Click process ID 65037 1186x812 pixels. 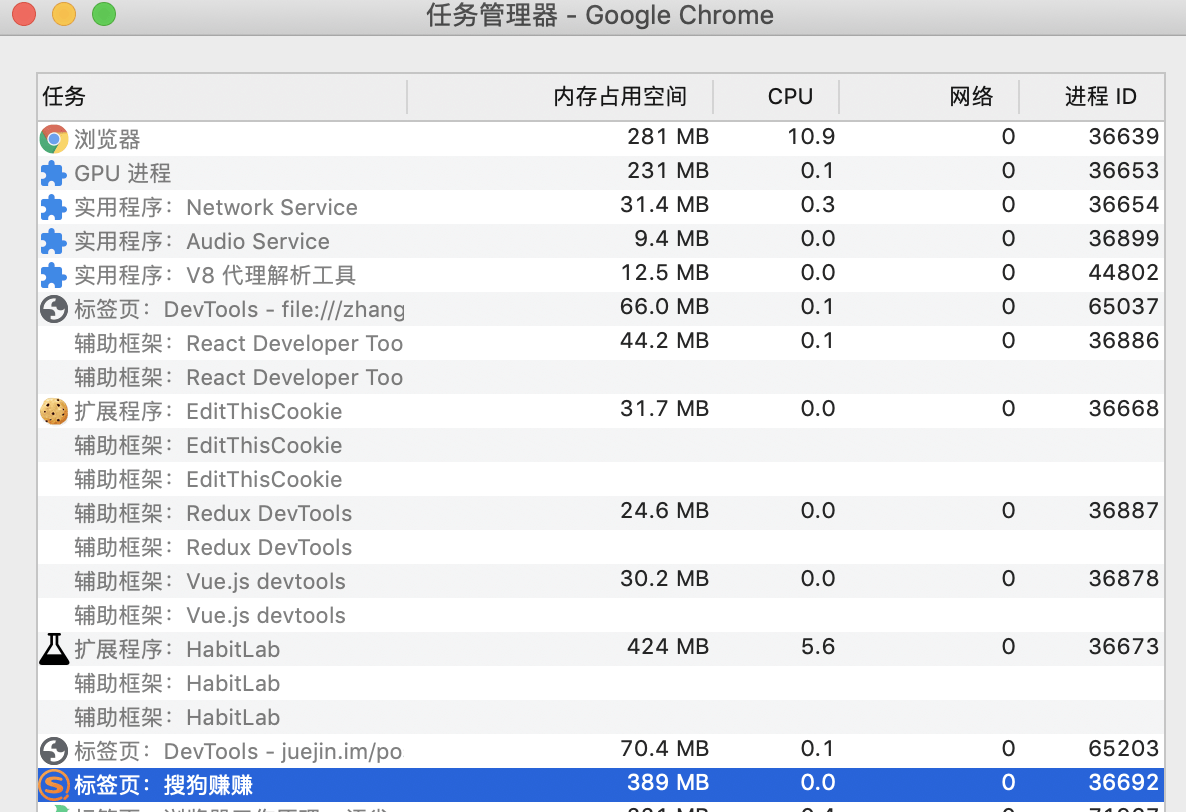pyautogui.click(x=1123, y=307)
